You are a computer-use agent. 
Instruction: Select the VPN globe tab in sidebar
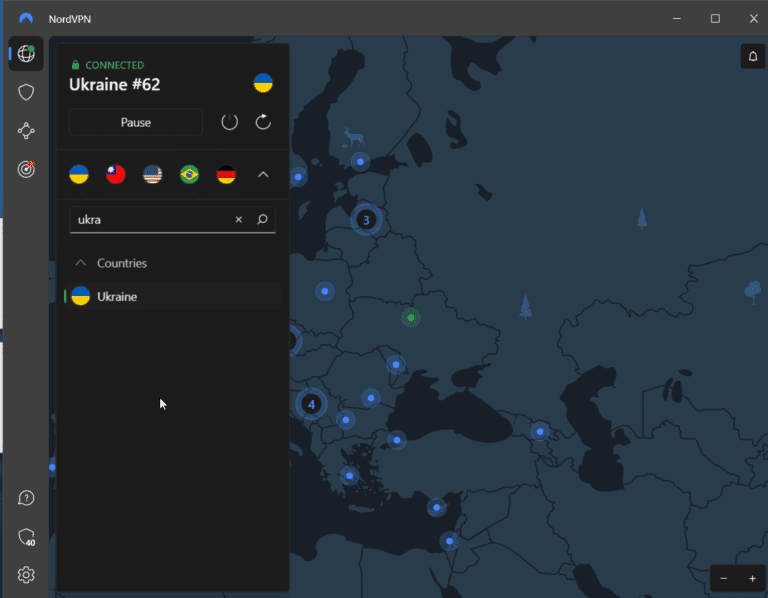[x=27, y=53]
